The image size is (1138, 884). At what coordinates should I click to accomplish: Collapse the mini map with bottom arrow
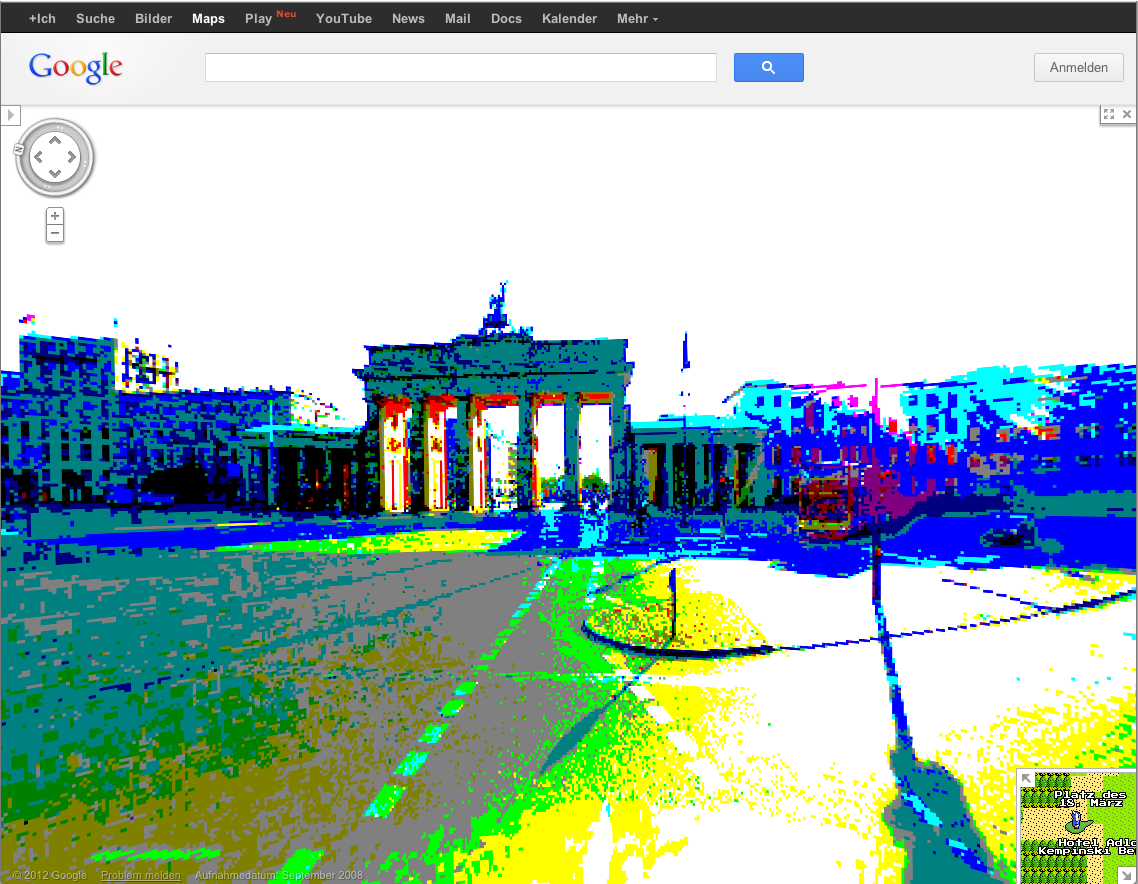[x=1127, y=876]
